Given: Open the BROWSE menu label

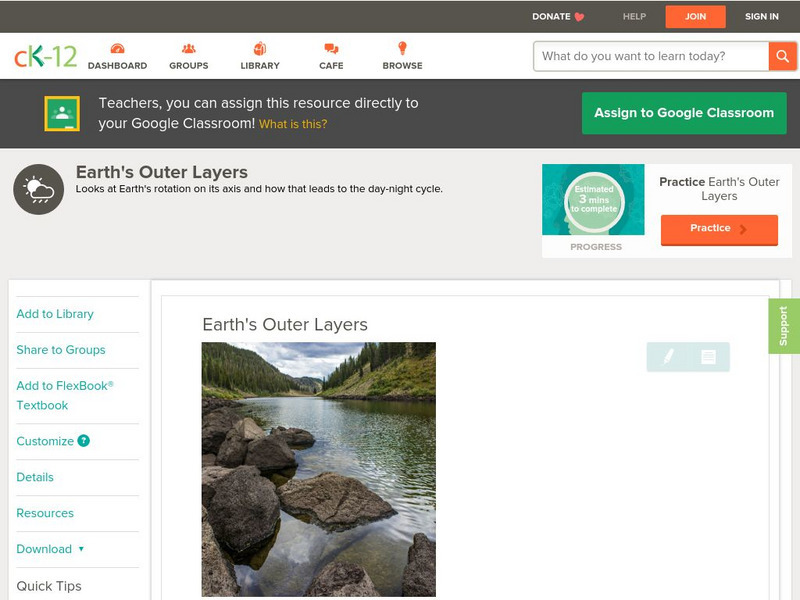Looking at the screenshot, I should coord(403,66).
